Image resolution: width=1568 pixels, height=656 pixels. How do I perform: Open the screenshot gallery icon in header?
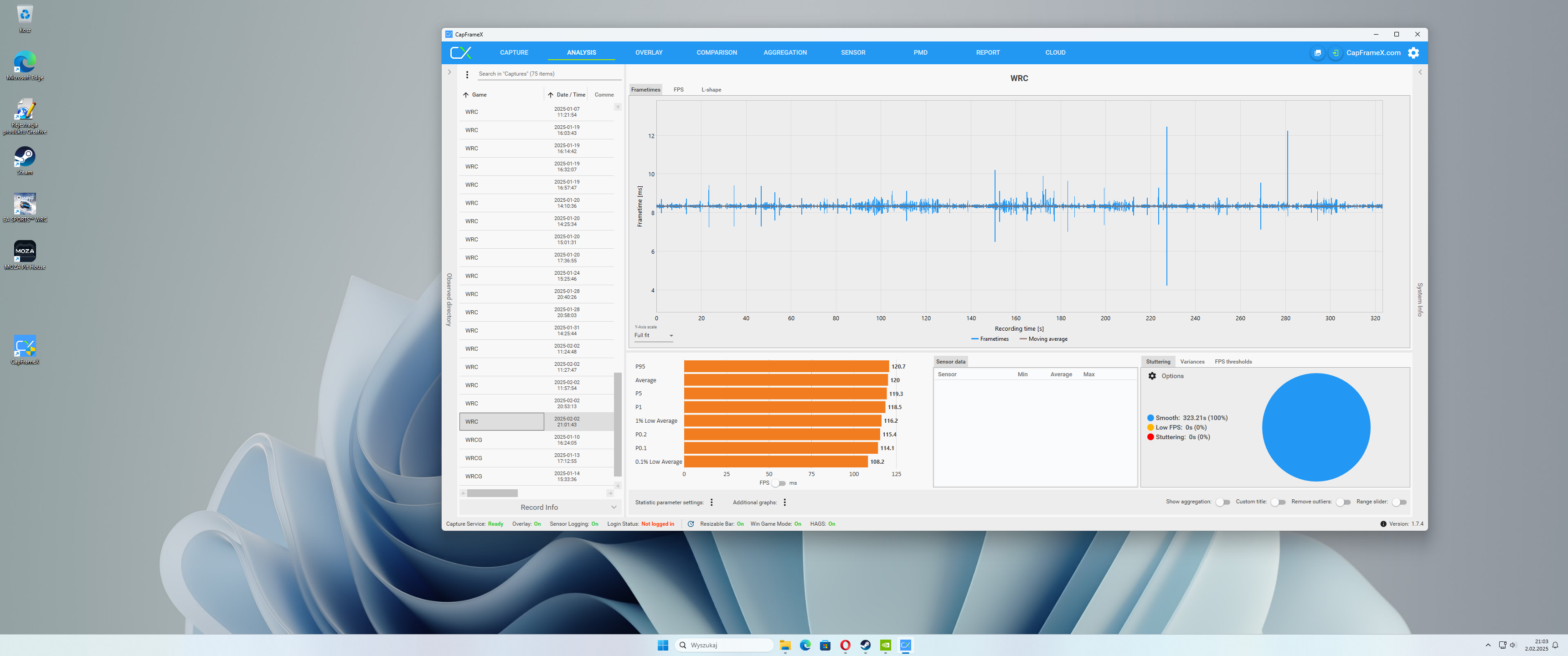1317,53
